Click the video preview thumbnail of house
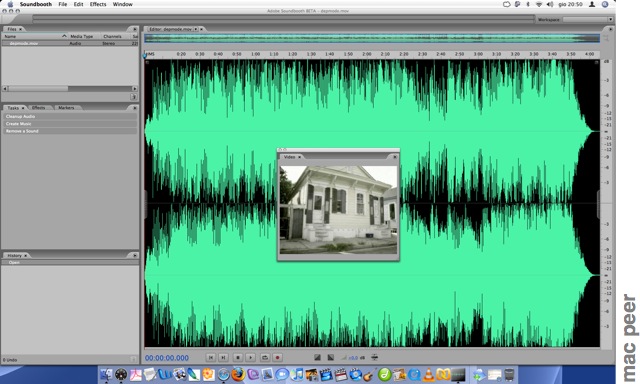This screenshot has height=384, width=640. pos(338,209)
